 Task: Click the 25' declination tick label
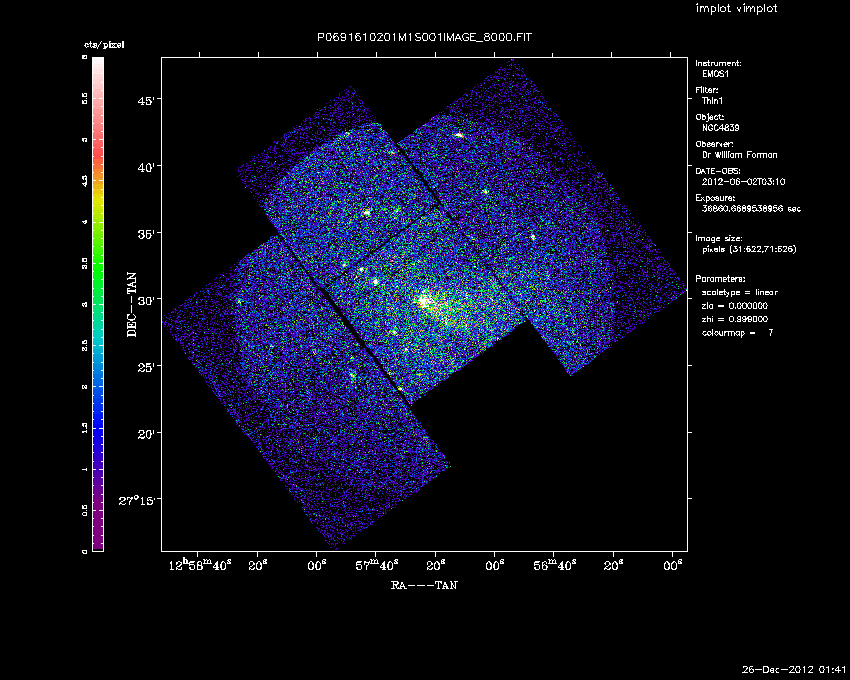pyautogui.click(x=145, y=367)
